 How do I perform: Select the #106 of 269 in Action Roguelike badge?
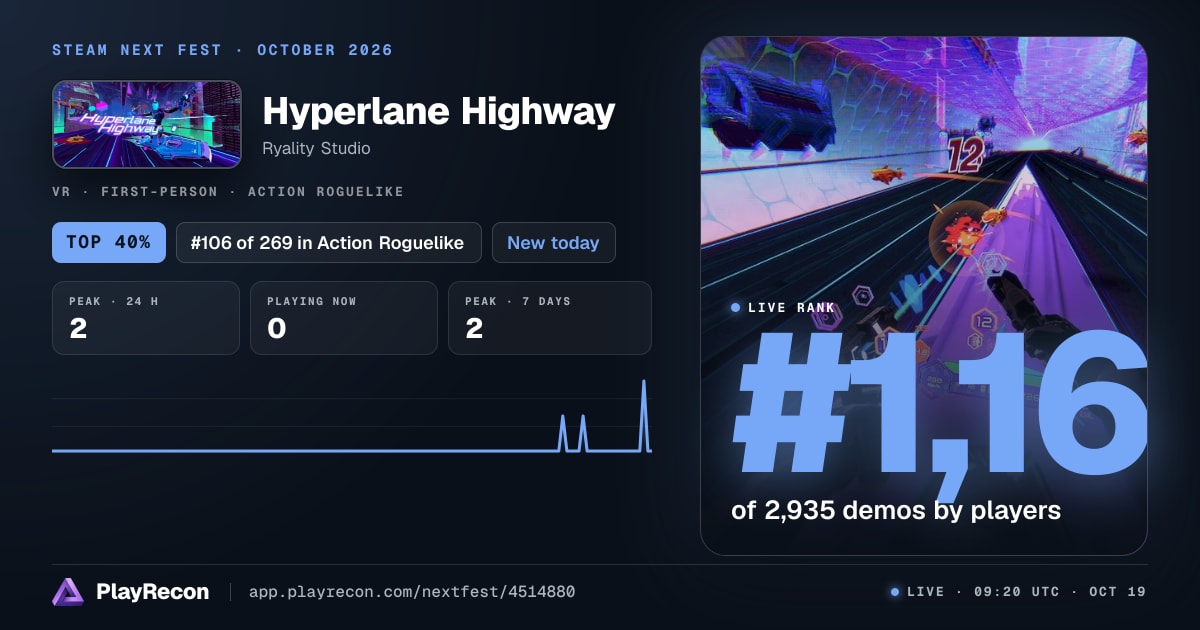(329, 242)
